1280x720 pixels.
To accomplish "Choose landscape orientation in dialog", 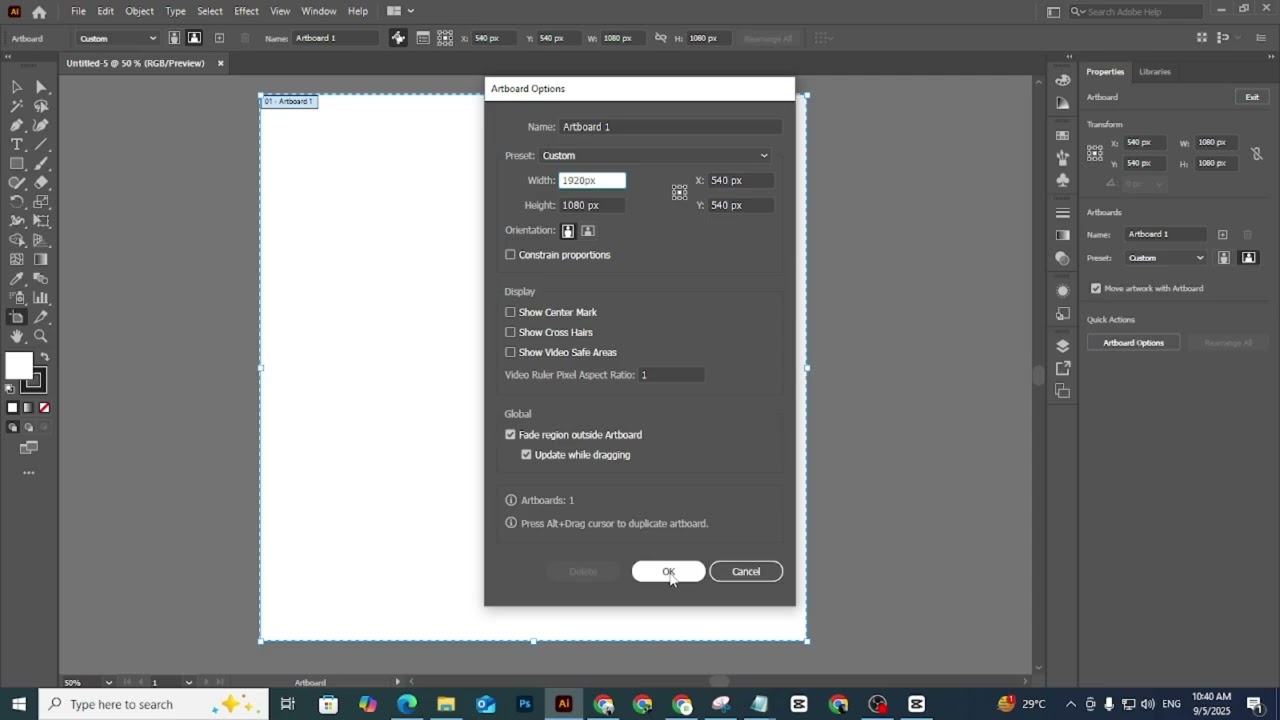I will coord(588,231).
